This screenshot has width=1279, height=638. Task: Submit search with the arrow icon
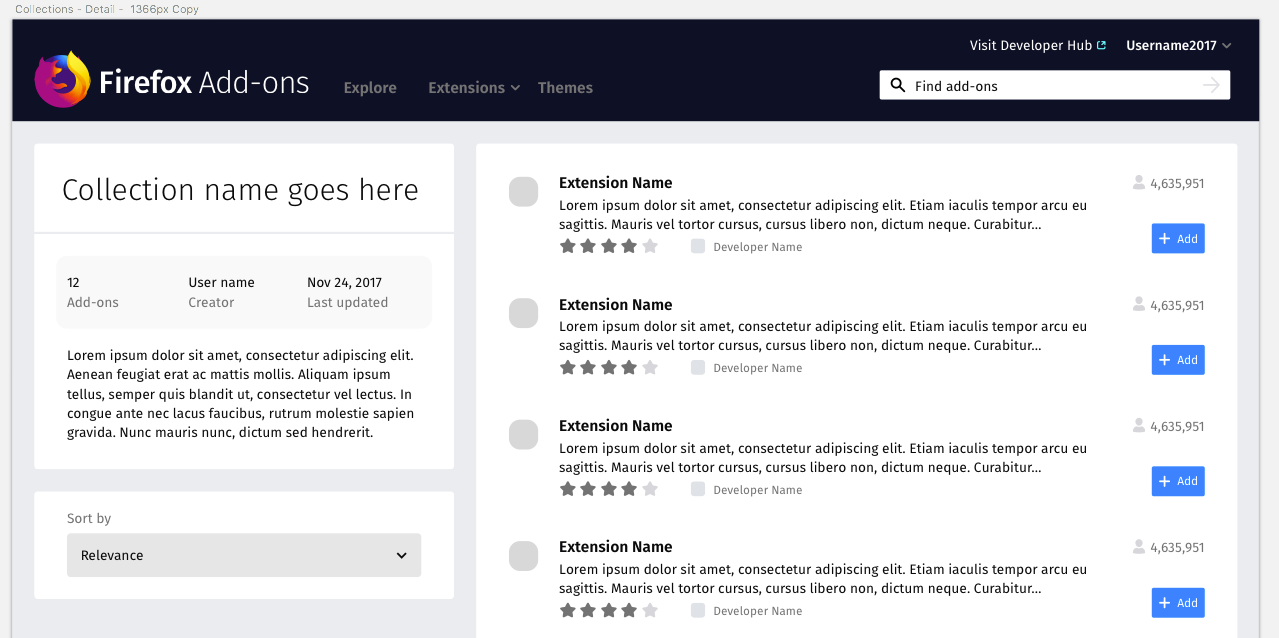[x=1211, y=86]
